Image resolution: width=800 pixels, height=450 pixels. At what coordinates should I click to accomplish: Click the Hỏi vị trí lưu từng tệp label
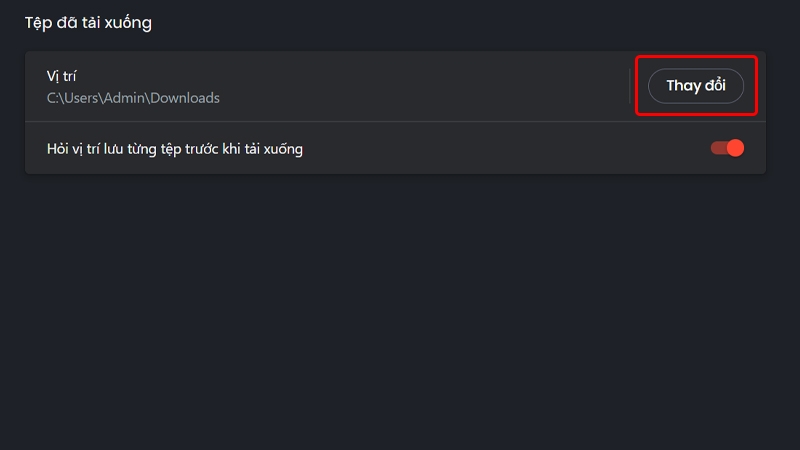[x=175, y=149]
